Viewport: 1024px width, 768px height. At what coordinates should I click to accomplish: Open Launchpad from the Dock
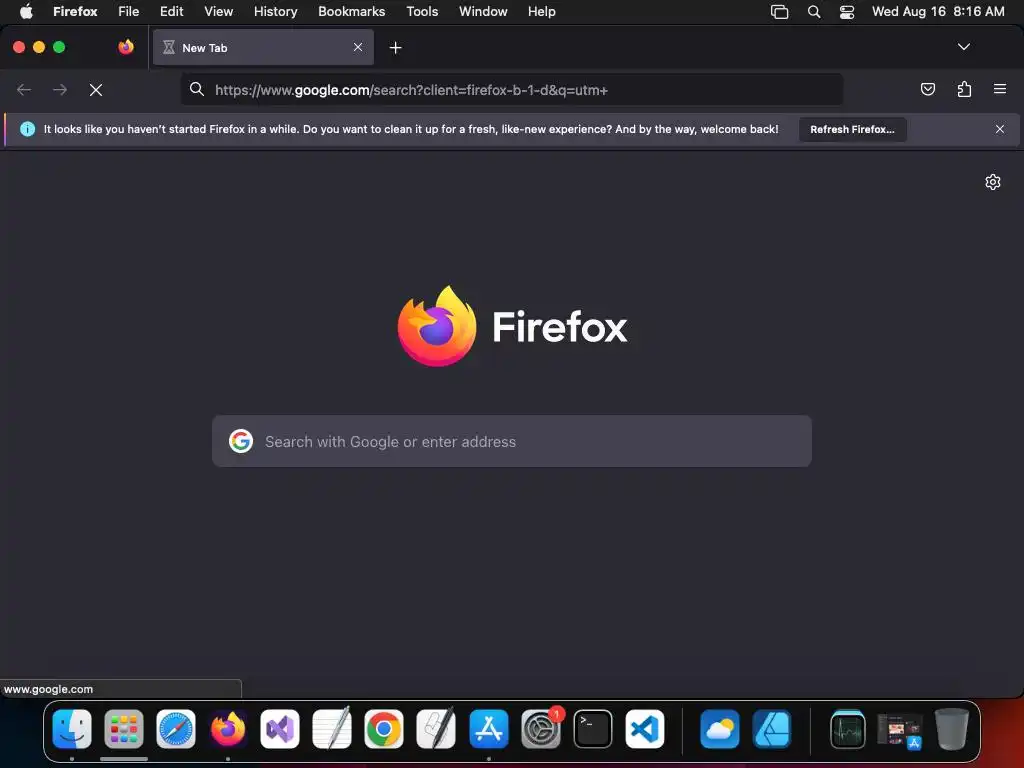click(x=124, y=729)
